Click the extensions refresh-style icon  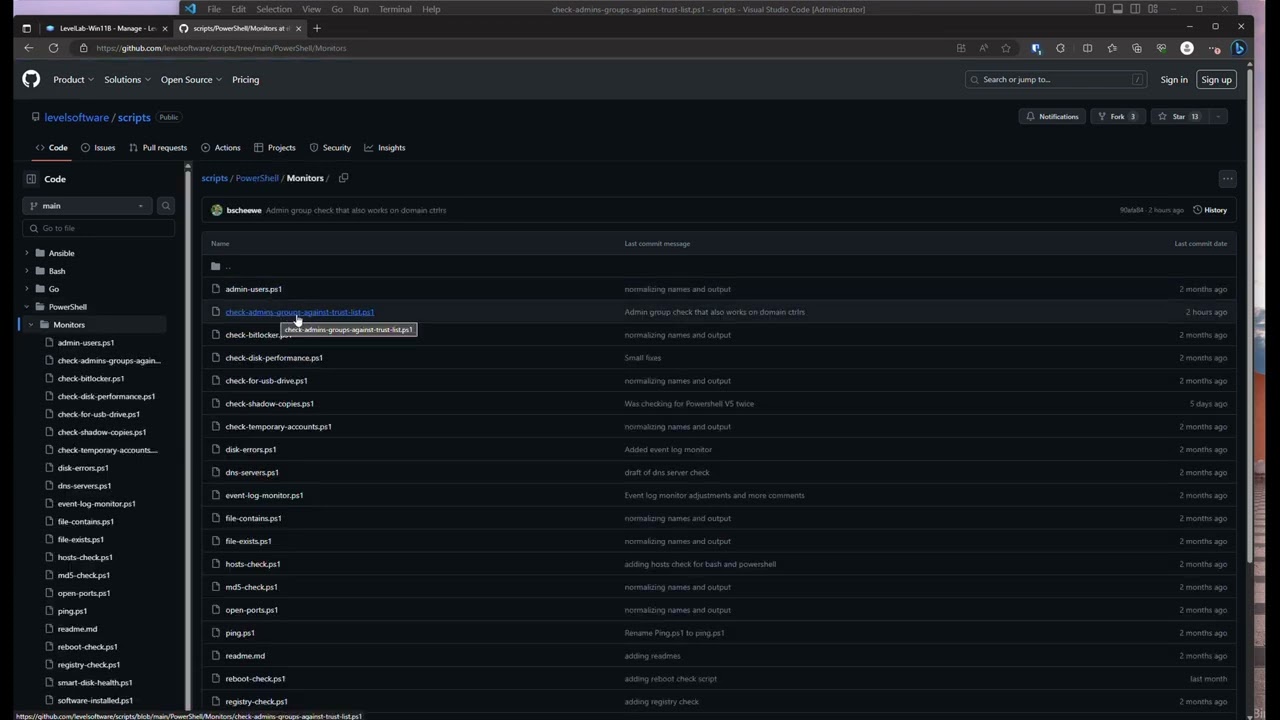coord(1061,48)
